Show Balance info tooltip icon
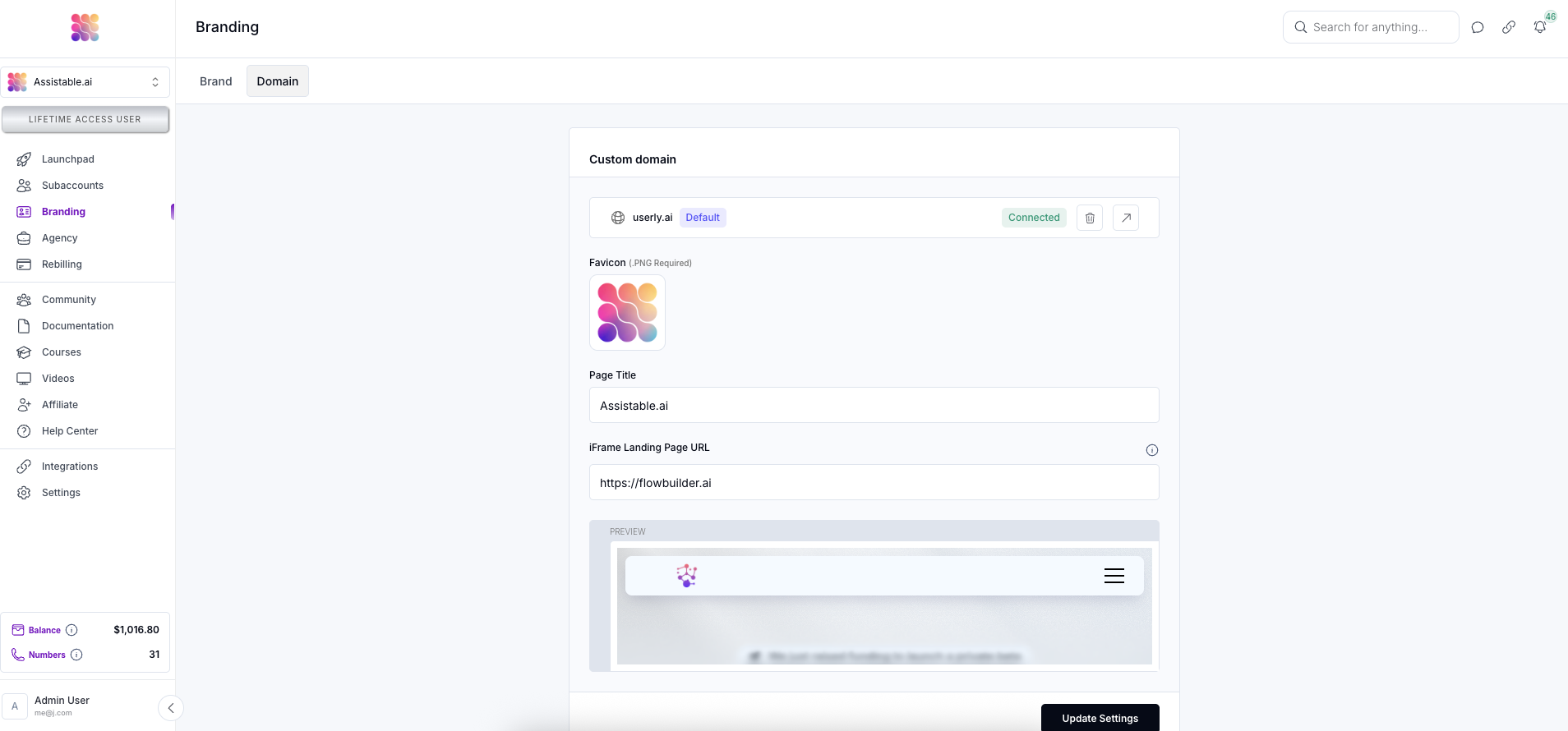 71,630
